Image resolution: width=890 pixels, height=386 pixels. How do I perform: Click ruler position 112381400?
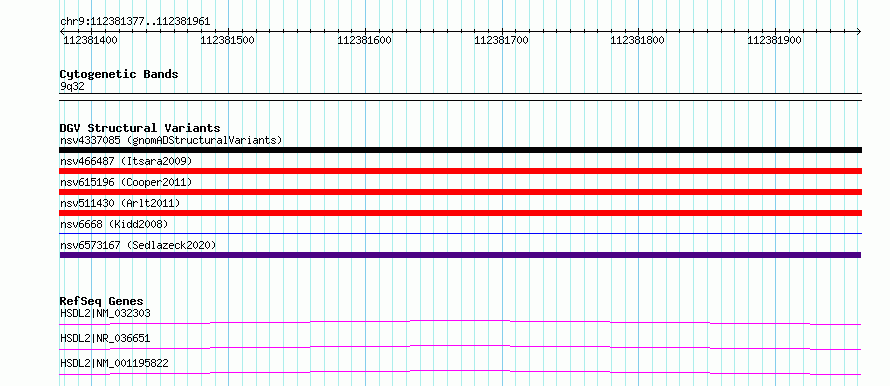(90, 40)
